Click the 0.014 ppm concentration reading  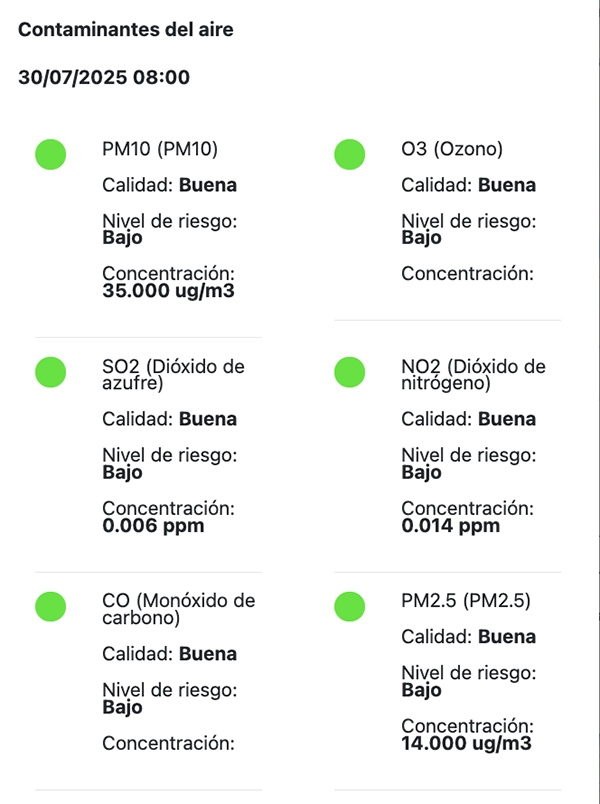click(x=450, y=526)
